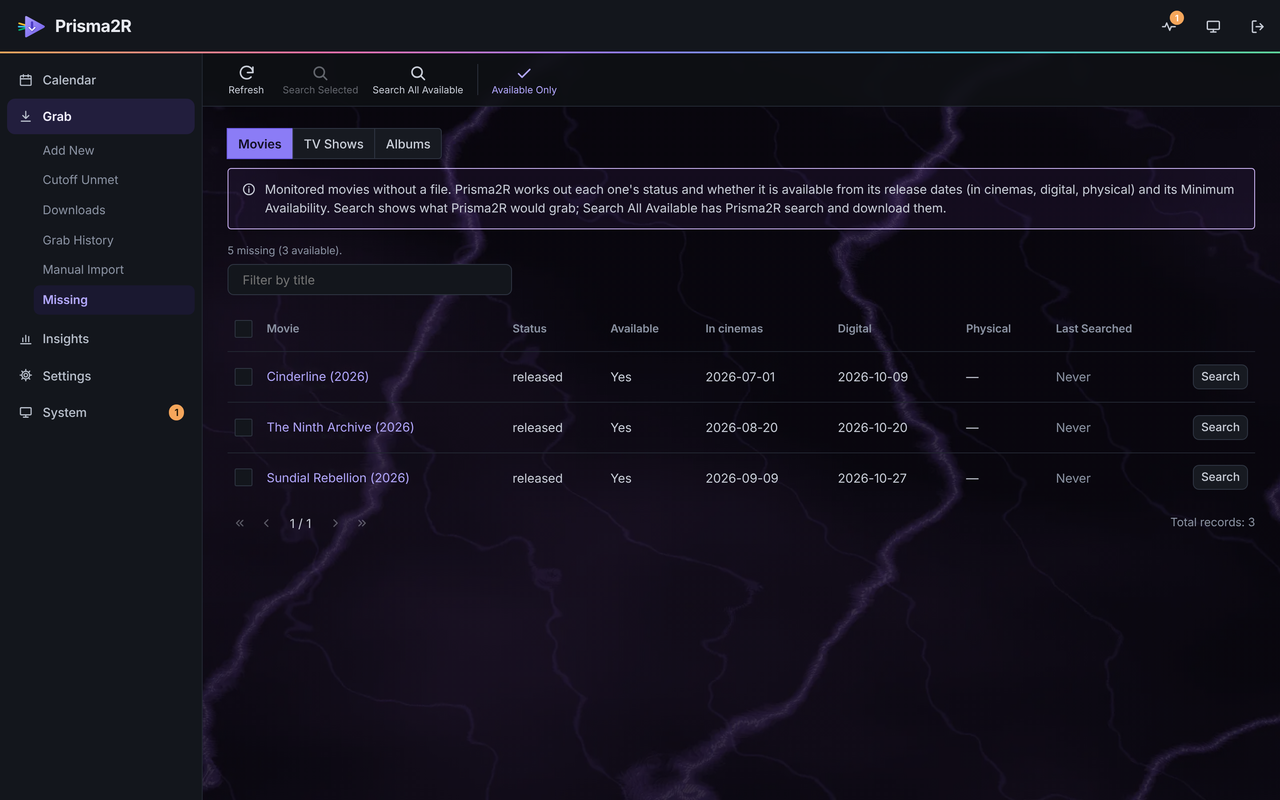Go to last page of results

tap(362, 523)
